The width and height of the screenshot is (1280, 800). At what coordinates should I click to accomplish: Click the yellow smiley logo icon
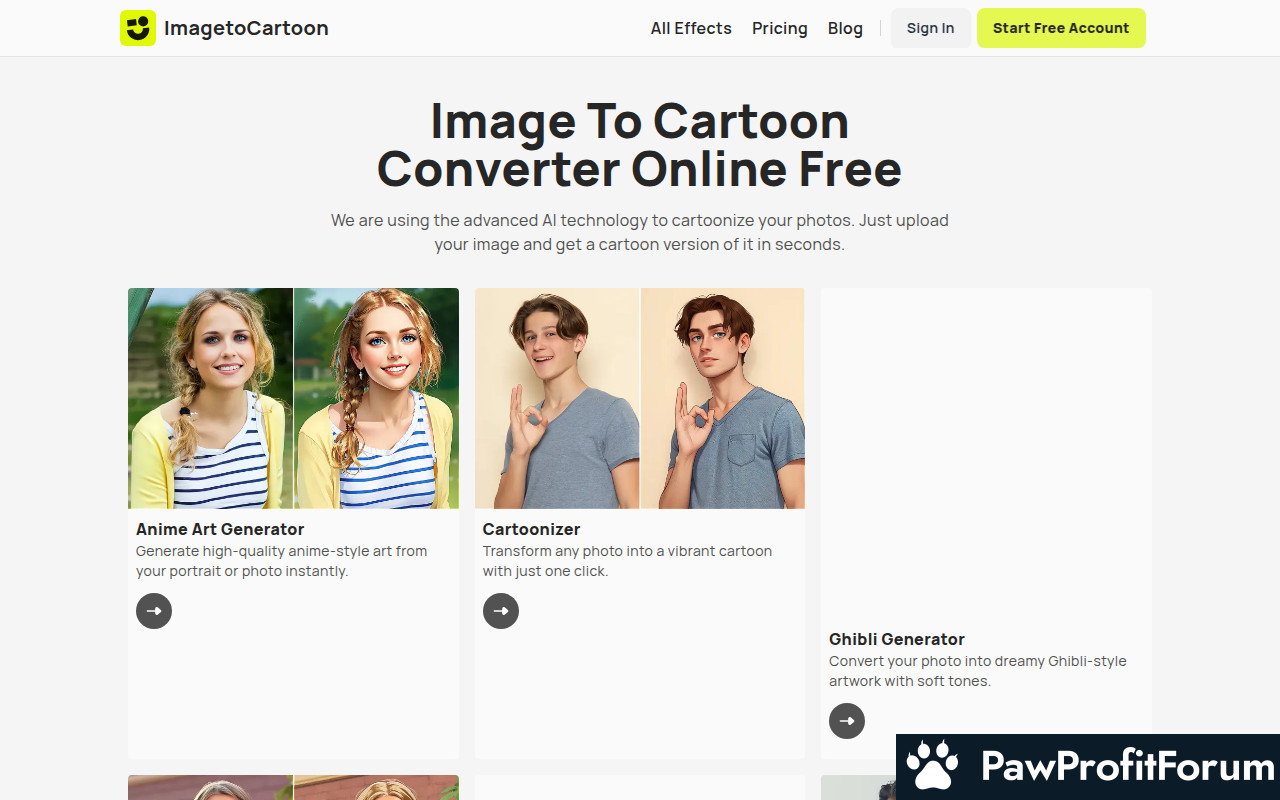point(138,28)
